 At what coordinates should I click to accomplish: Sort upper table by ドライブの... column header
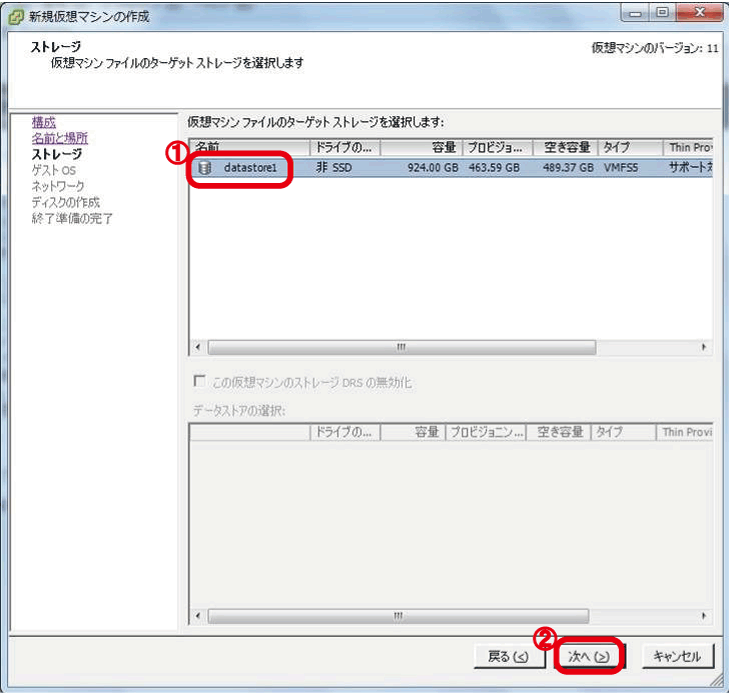[345, 147]
